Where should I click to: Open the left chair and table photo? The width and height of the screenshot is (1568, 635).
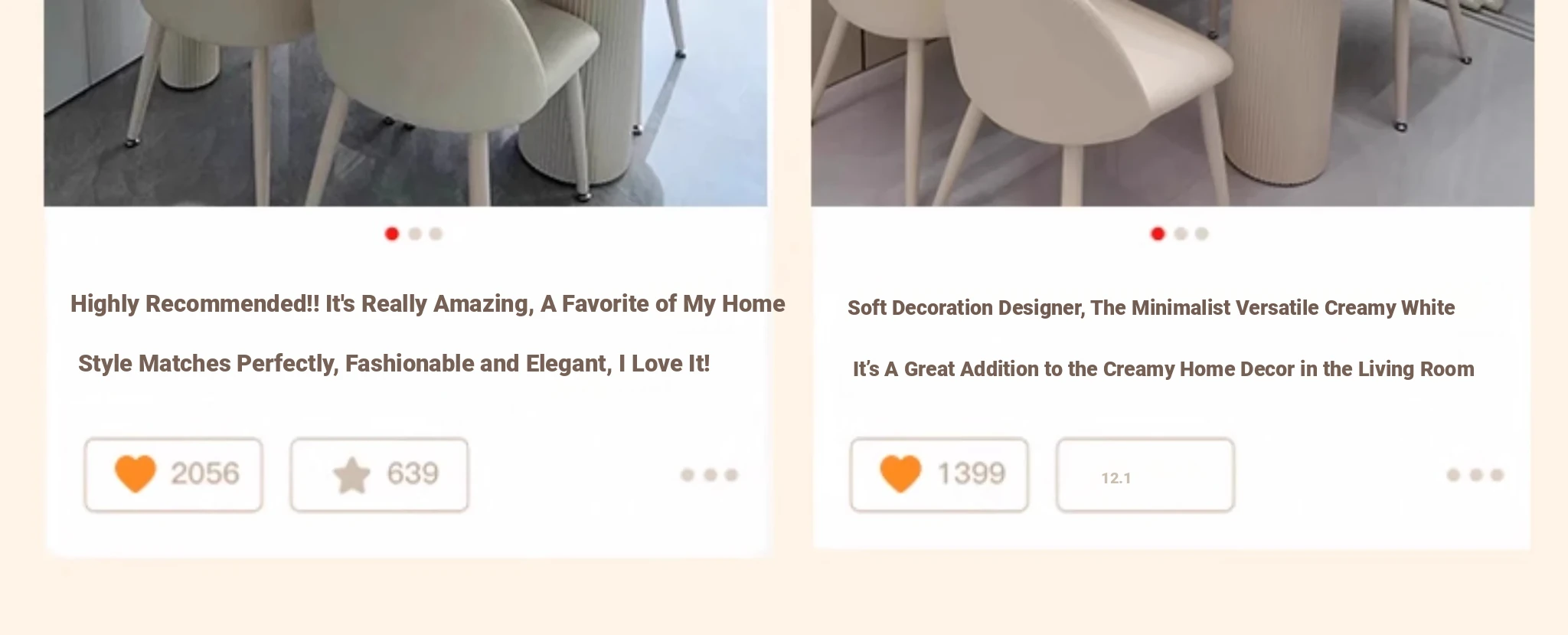[x=406, y=103]
